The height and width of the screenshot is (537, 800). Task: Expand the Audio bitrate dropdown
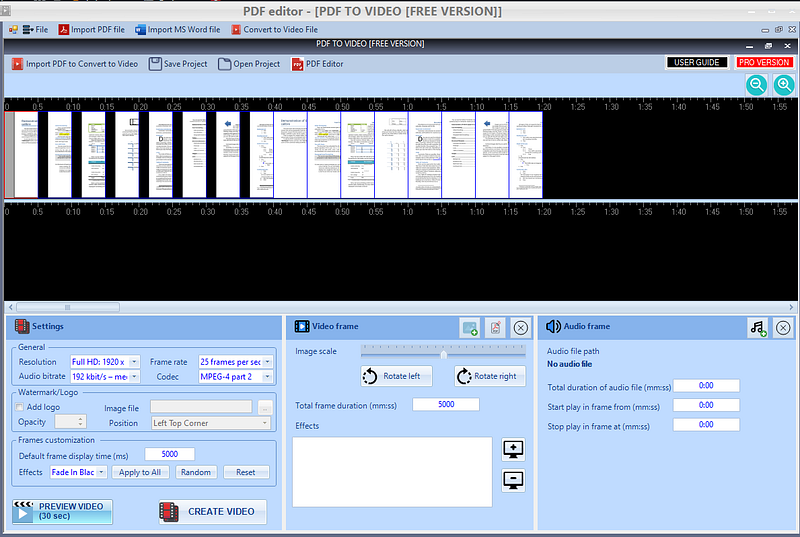tap(134, 377)
